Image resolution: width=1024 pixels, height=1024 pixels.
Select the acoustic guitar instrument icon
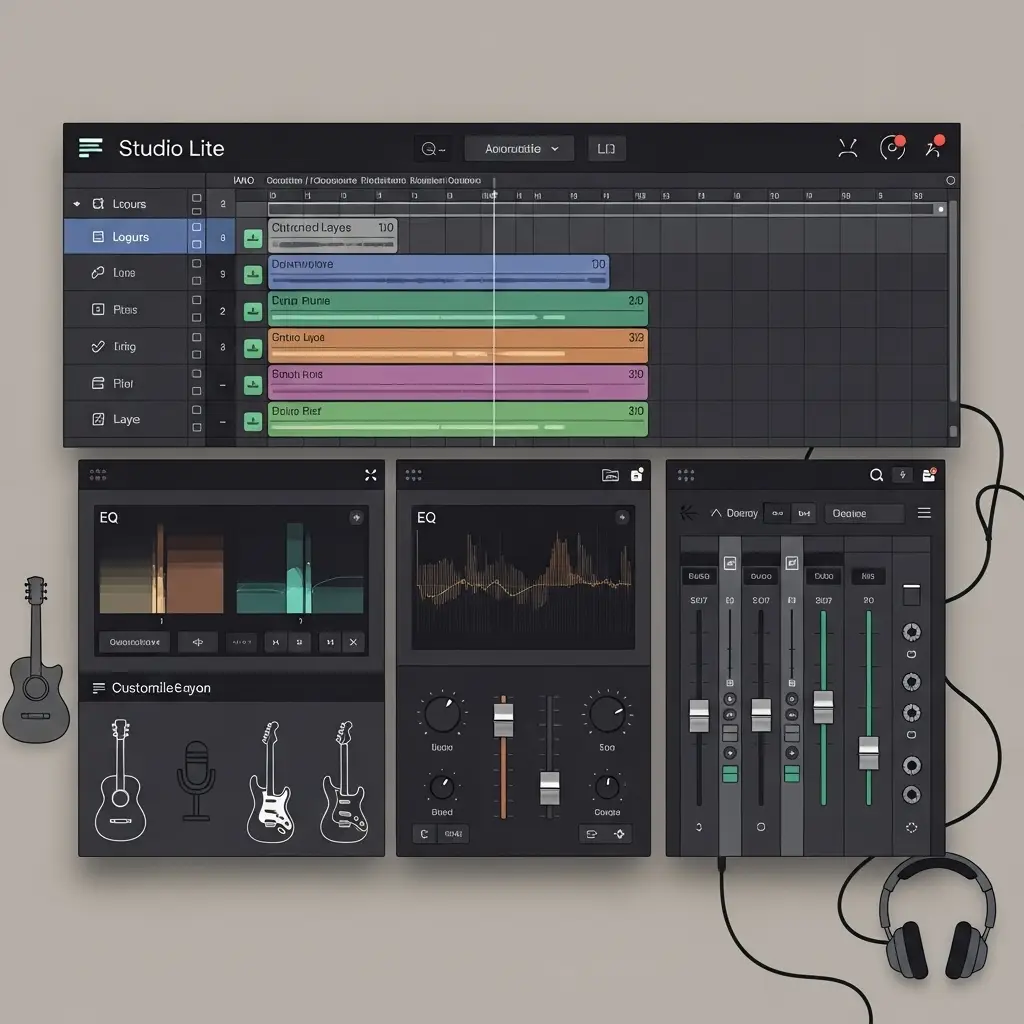119,780
